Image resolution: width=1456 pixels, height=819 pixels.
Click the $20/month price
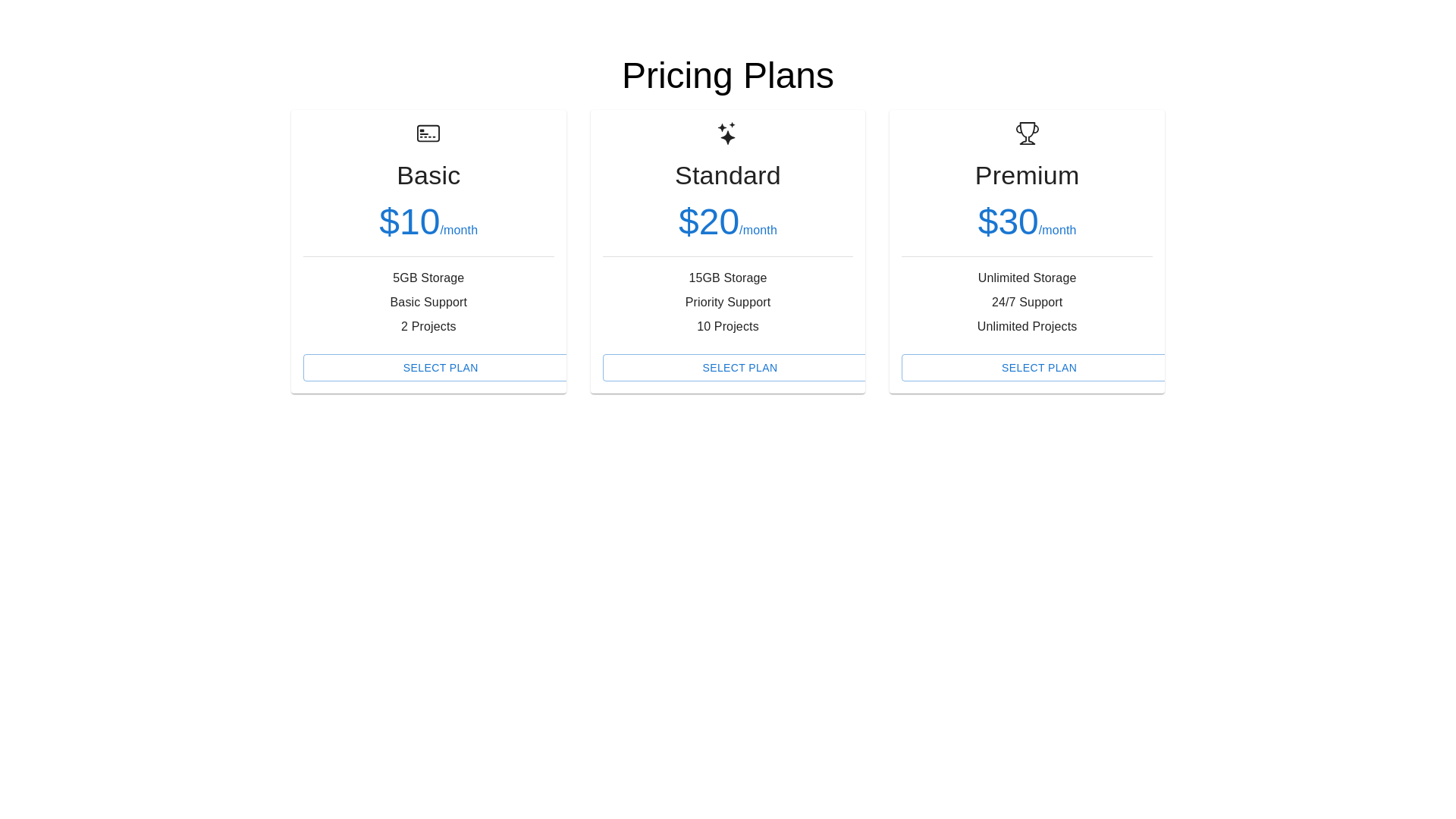coord(728,222)
